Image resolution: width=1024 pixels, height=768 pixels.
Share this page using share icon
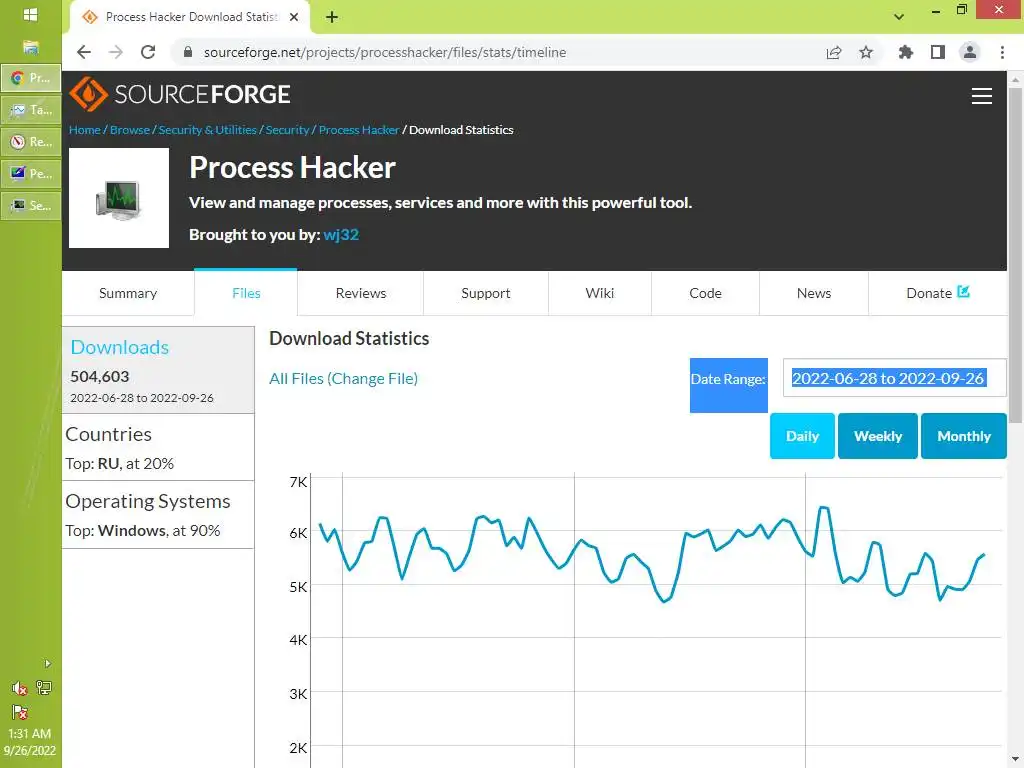coord(834,52)
